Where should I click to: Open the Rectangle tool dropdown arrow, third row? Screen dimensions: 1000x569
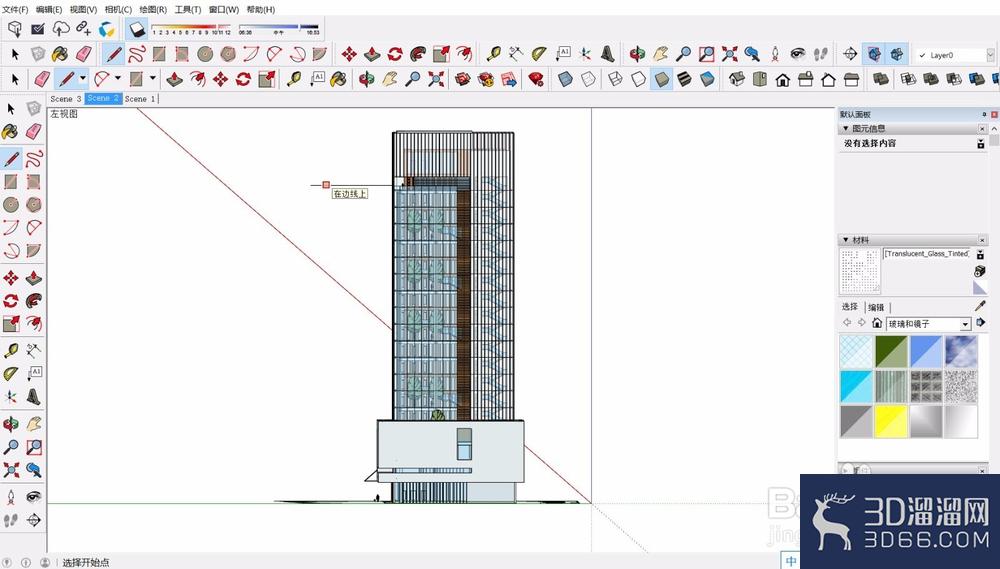click(x=152, y=79)
